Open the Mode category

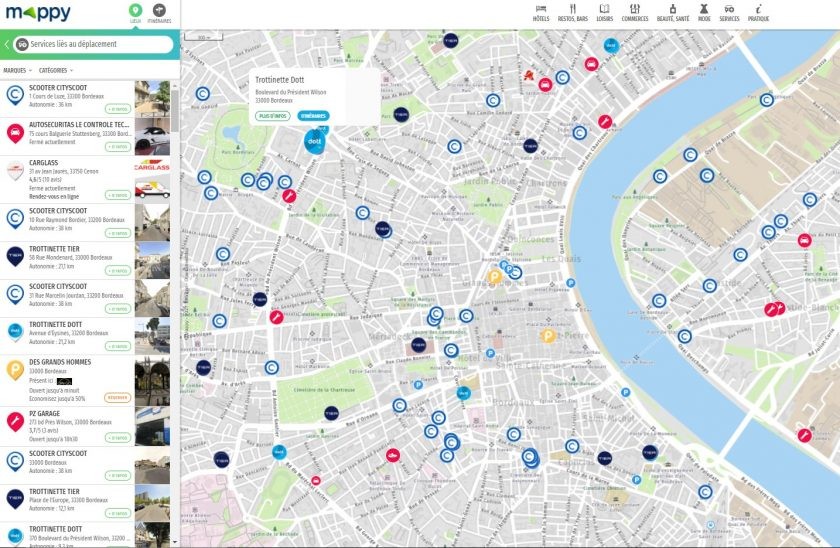[704, 13]
